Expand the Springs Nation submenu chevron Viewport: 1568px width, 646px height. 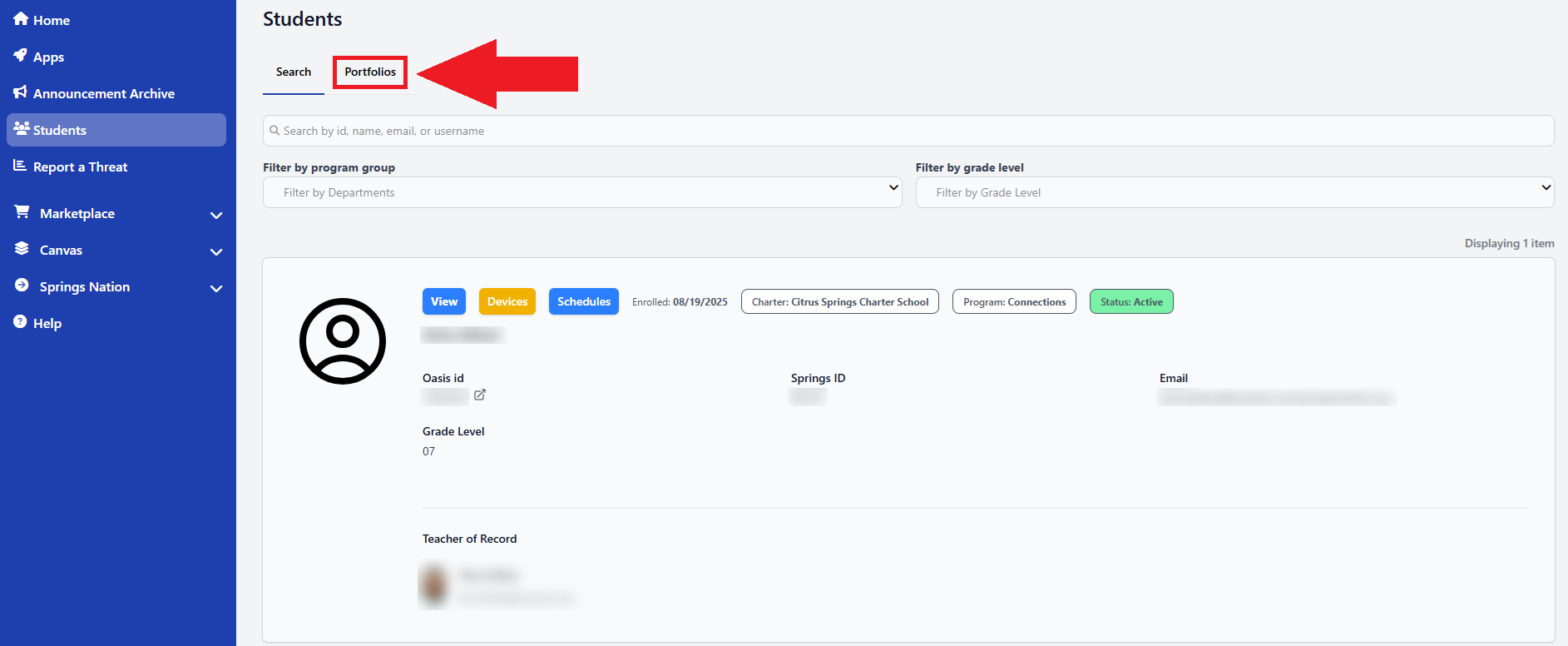216,288
